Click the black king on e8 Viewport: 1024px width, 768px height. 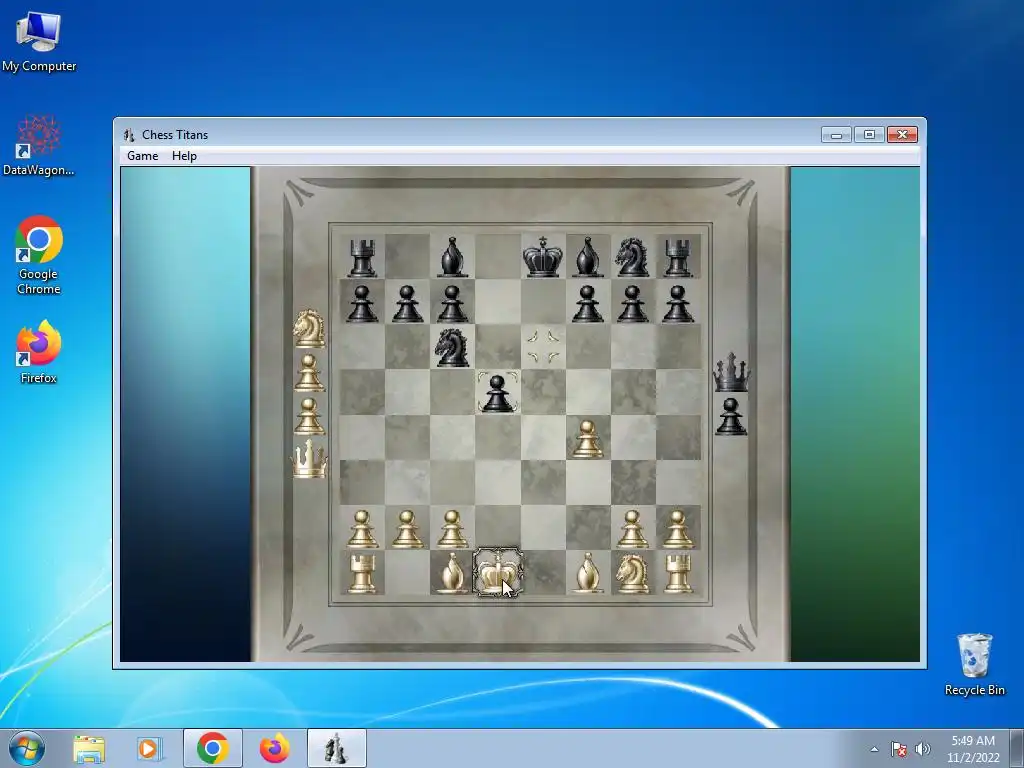click(542, 257)
